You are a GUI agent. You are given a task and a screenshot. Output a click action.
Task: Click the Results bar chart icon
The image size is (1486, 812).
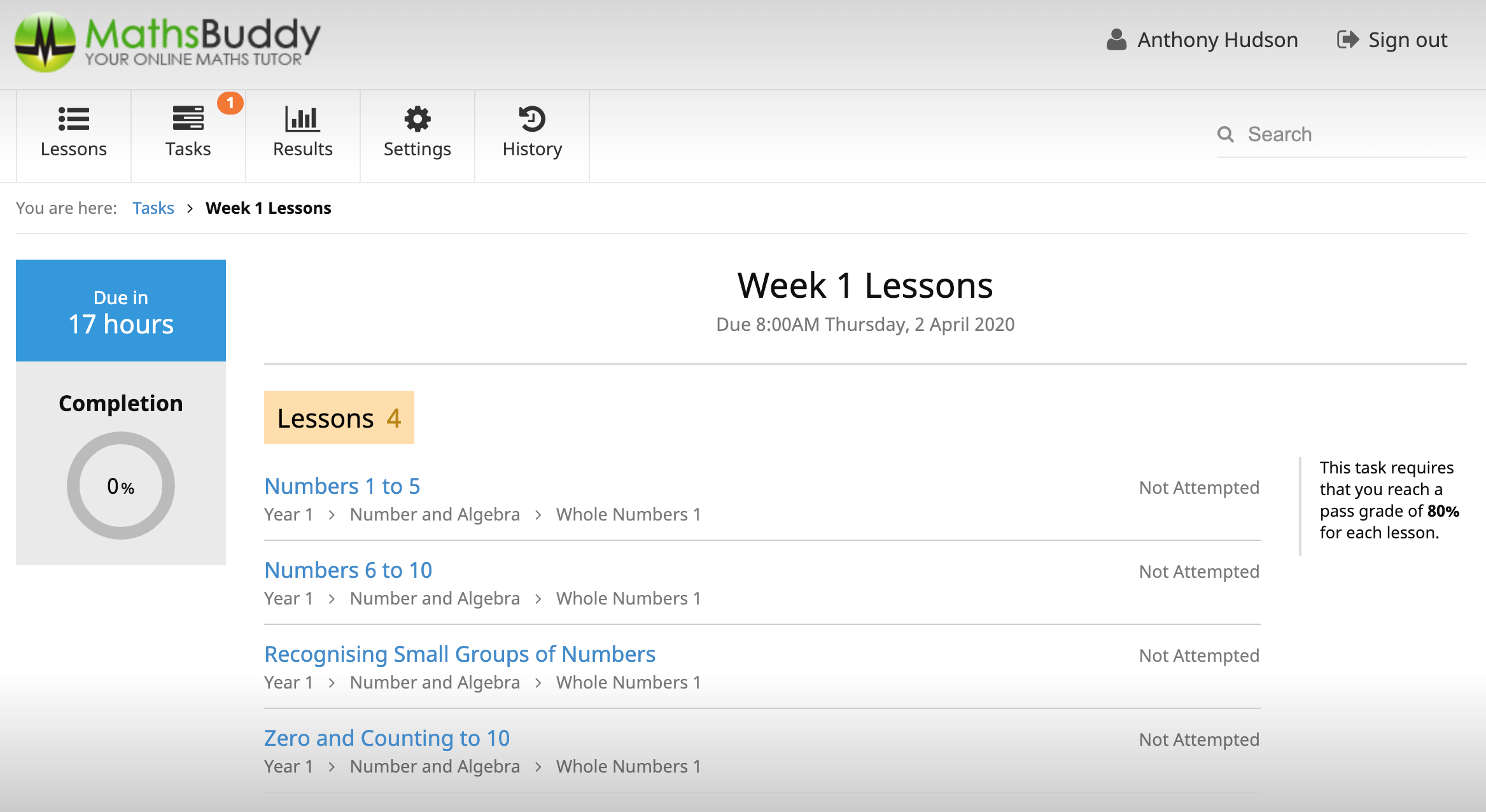pos(302,119)
